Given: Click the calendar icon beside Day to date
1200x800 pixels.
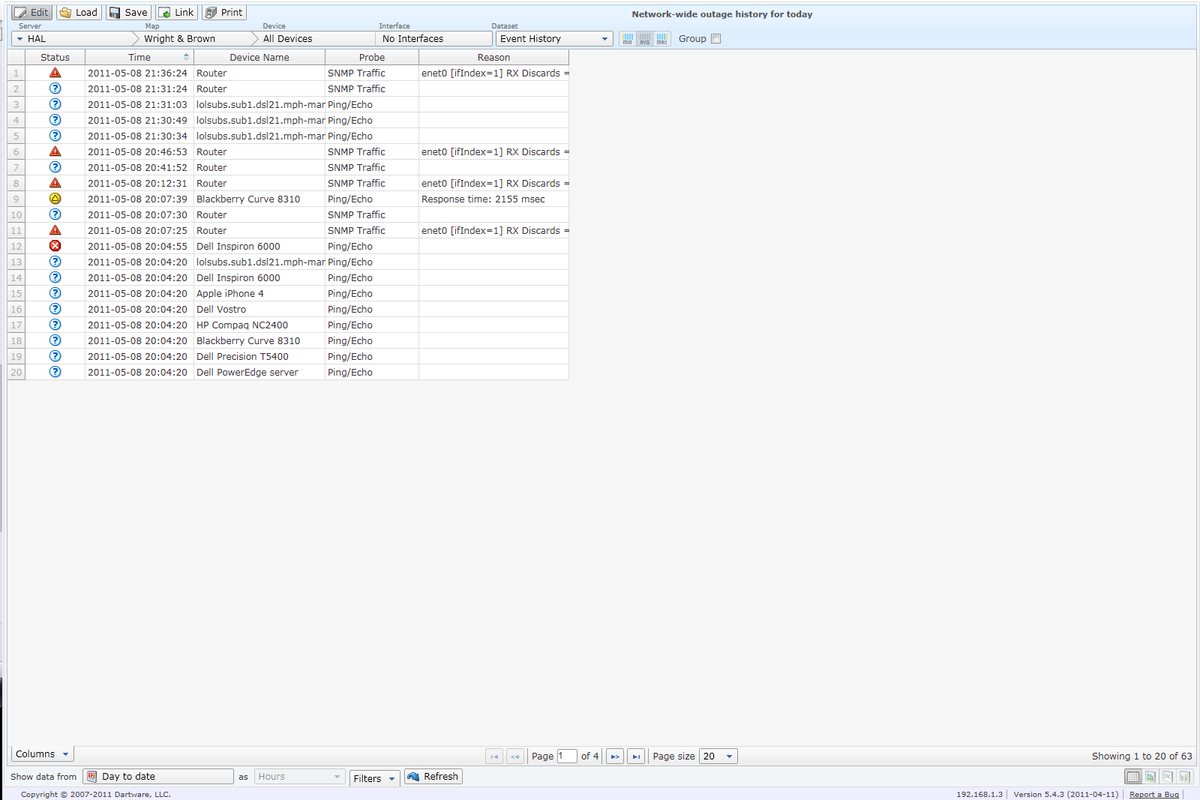Looking at the screenshot, I should pyautogui.click(x=91, y=776).
